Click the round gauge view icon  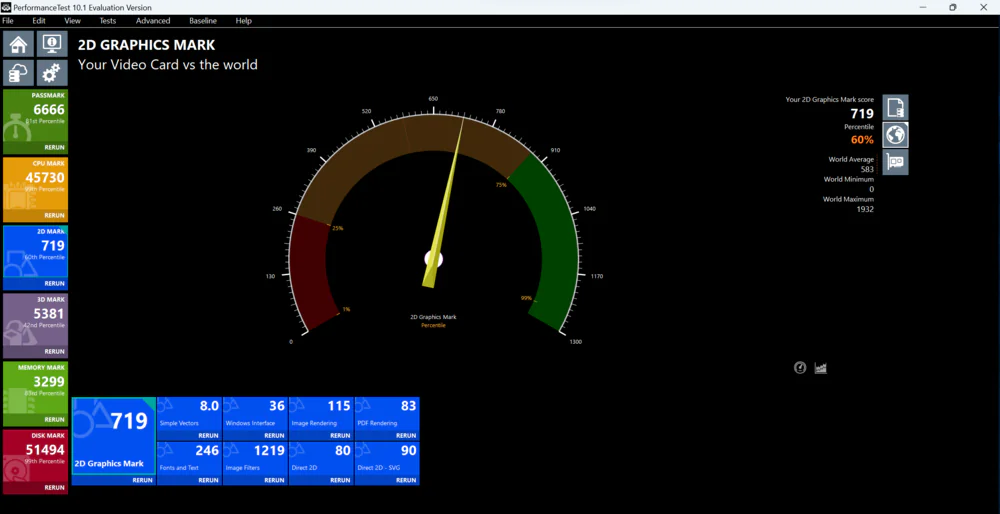click(x=800, y=368)
